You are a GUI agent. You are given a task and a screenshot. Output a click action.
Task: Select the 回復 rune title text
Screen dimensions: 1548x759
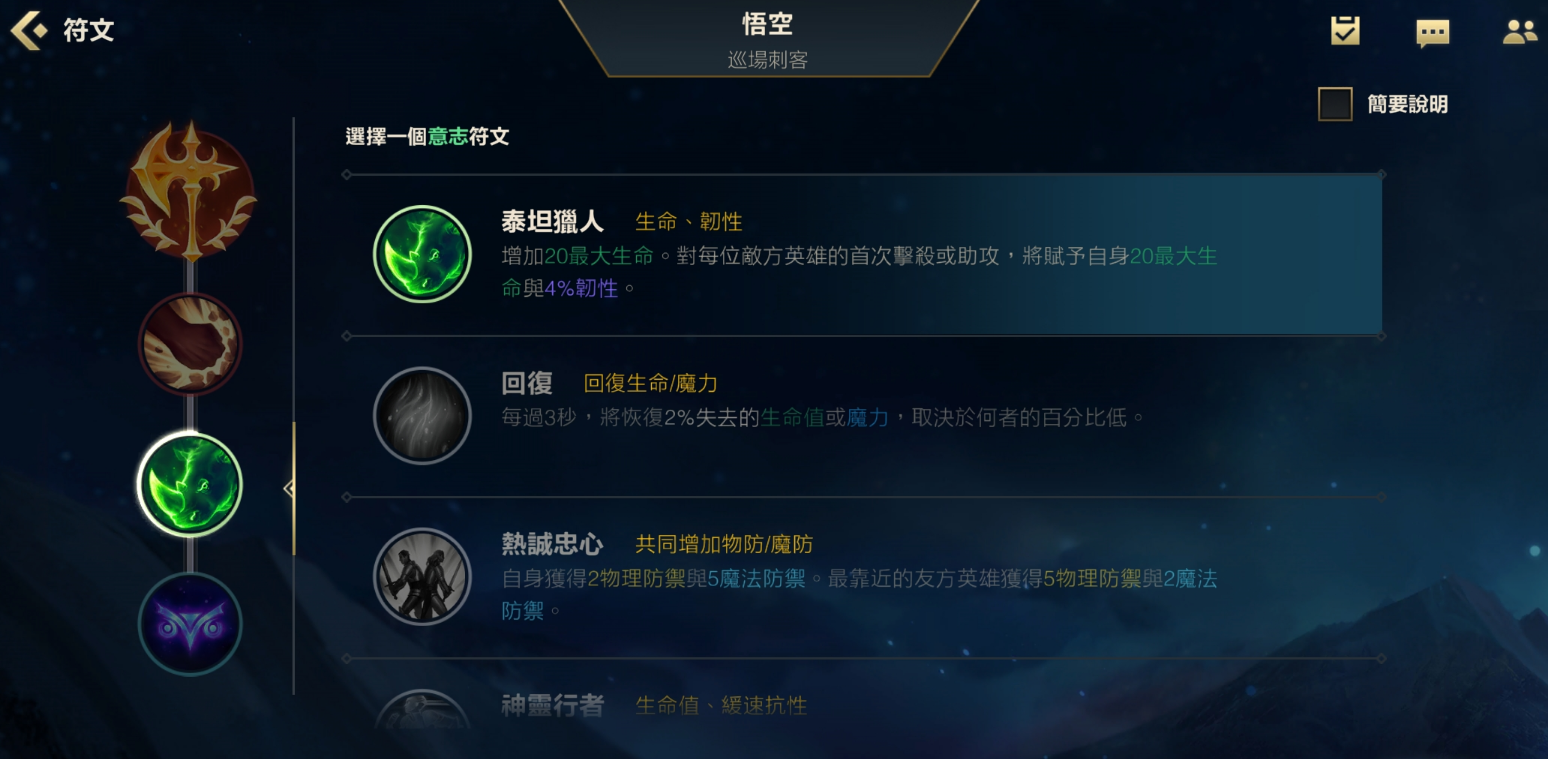[527, 383]
